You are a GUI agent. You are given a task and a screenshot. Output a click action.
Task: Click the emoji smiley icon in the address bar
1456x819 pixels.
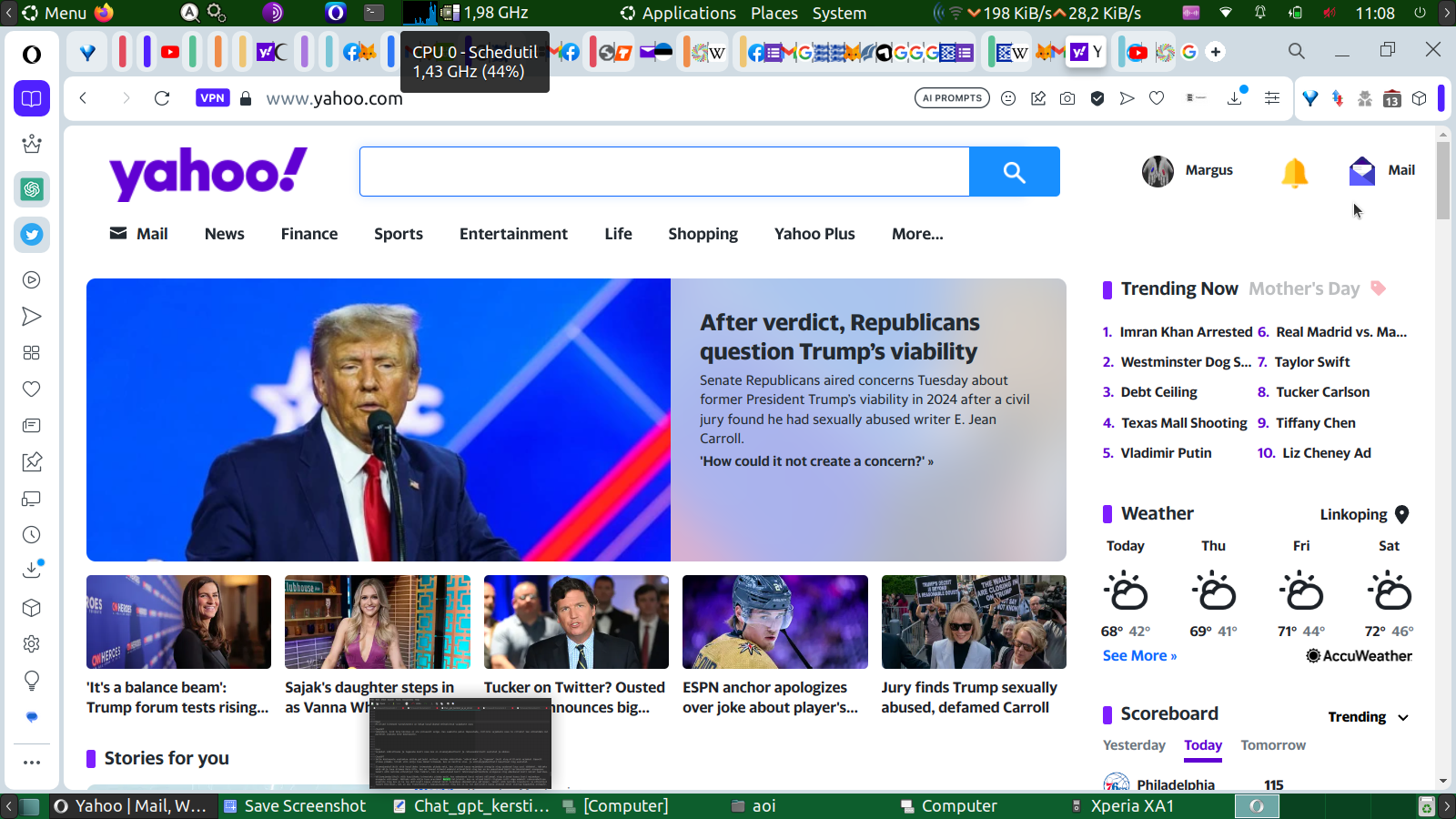click(1008, 98)
